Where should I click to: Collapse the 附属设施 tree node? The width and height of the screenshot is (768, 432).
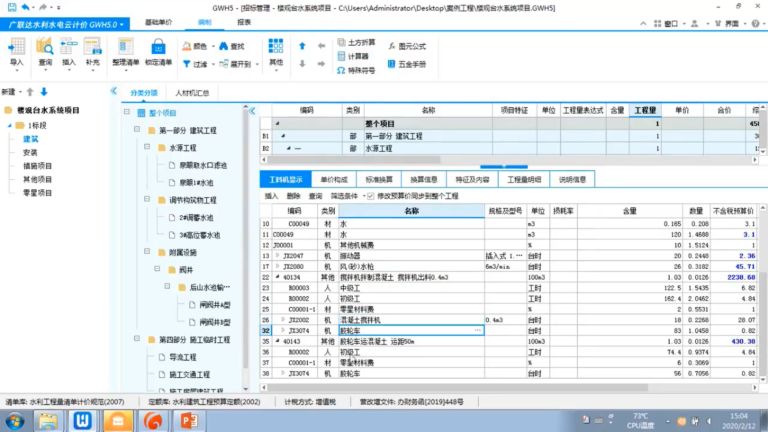(x=147, y=252)
